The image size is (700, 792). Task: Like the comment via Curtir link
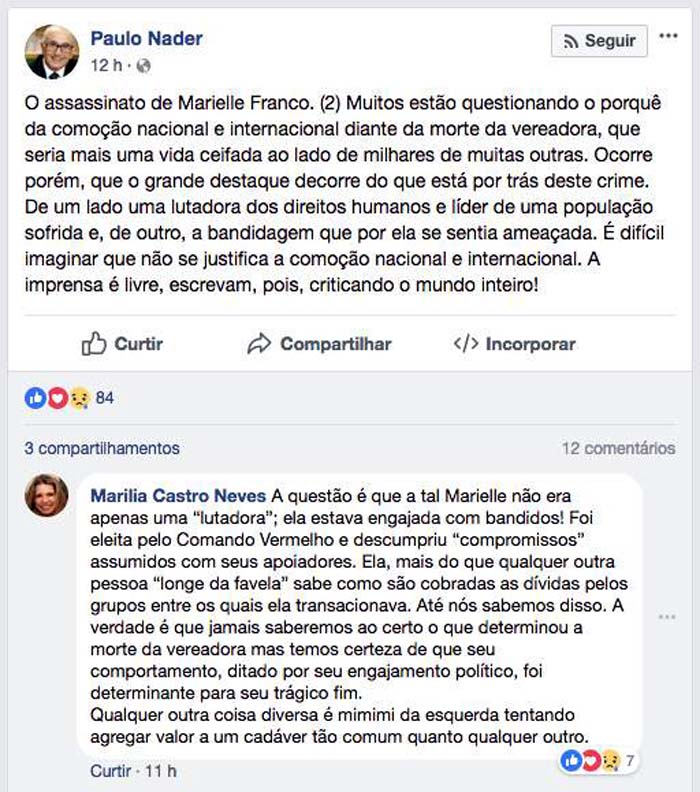click(110, 771)
